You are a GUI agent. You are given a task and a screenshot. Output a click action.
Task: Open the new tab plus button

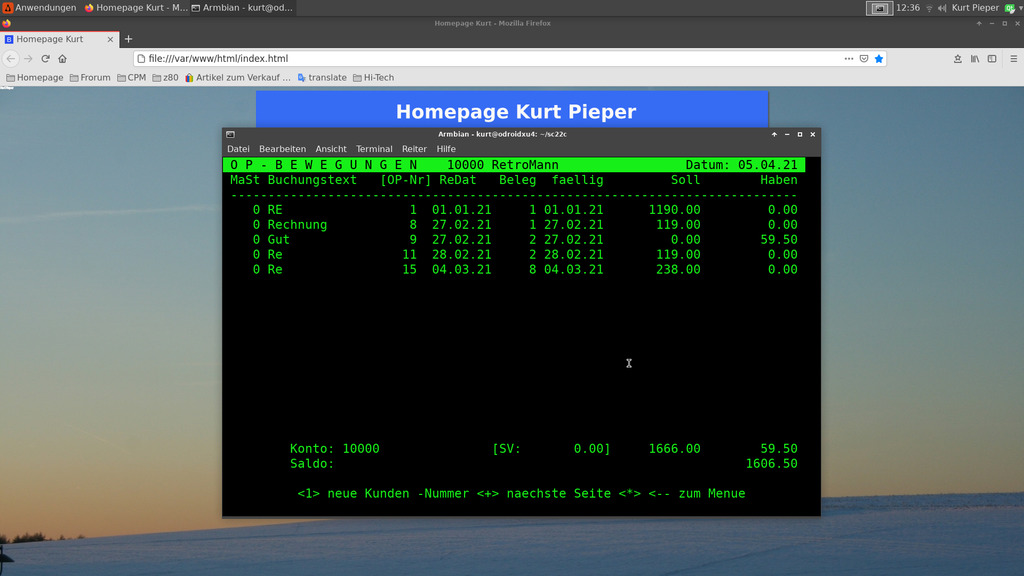[x=128, y=39]
